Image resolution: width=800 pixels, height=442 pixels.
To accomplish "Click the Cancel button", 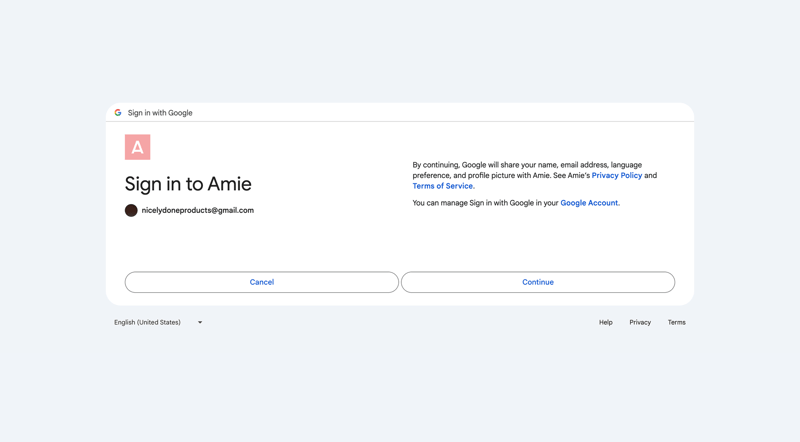I will (262, 282).
